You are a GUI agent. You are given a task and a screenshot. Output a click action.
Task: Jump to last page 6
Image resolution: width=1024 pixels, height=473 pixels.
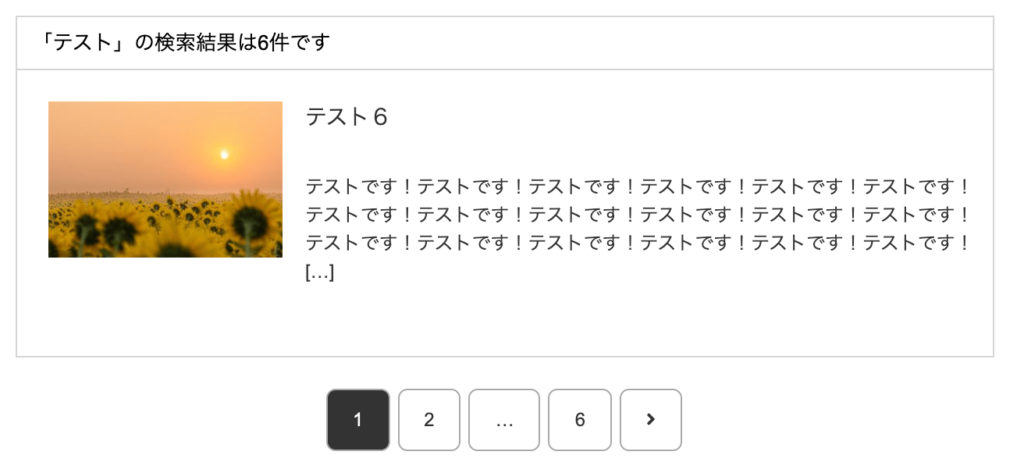tap(580, 420)
